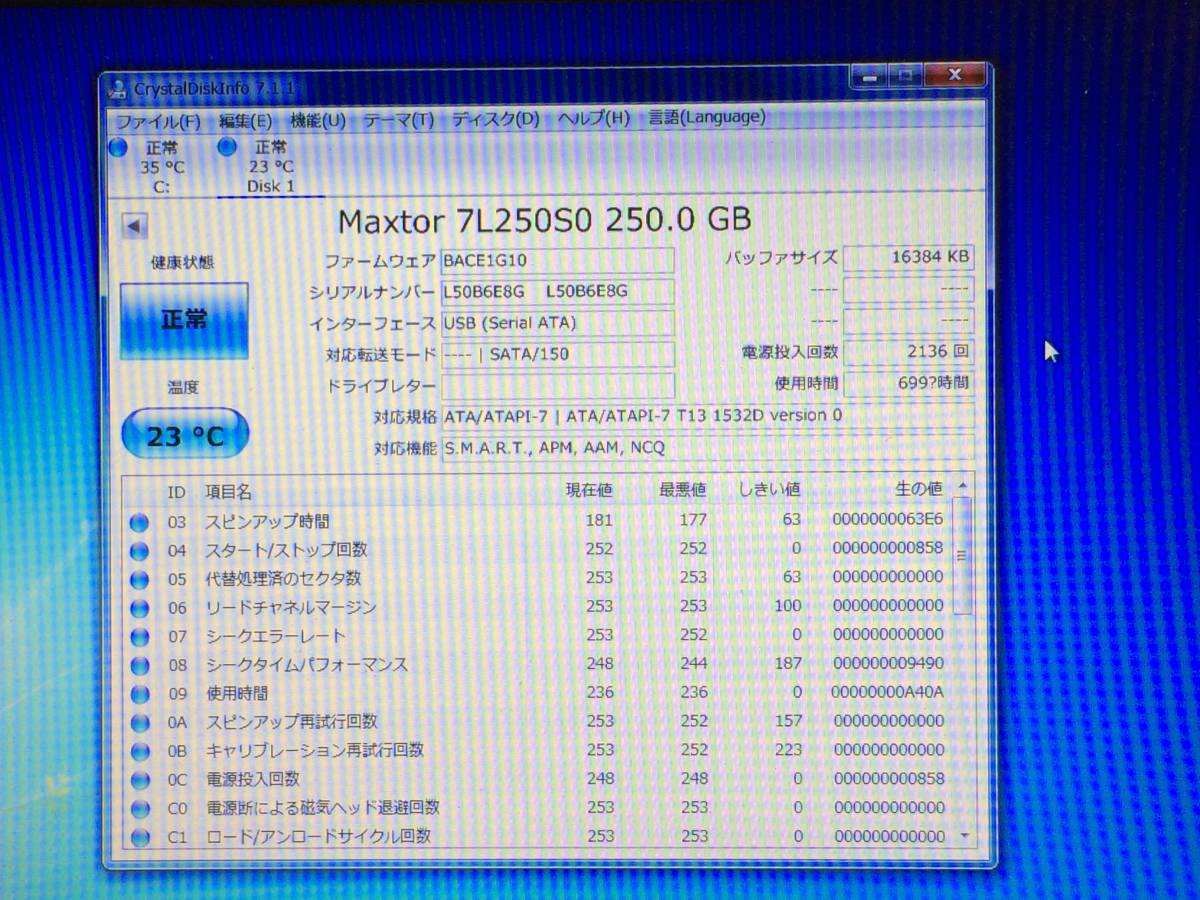
Task: Click current value 181
Action: 599,520
